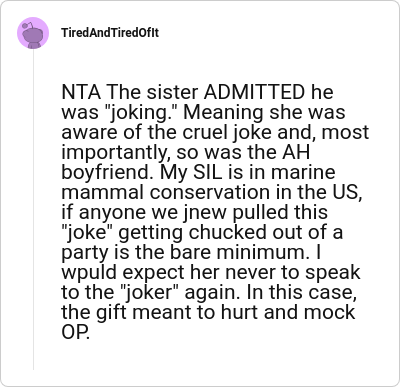The width and height of the screenshot is (400, 387).
Task: Collapse the comment using the vertical thread line
Action: 33,209
